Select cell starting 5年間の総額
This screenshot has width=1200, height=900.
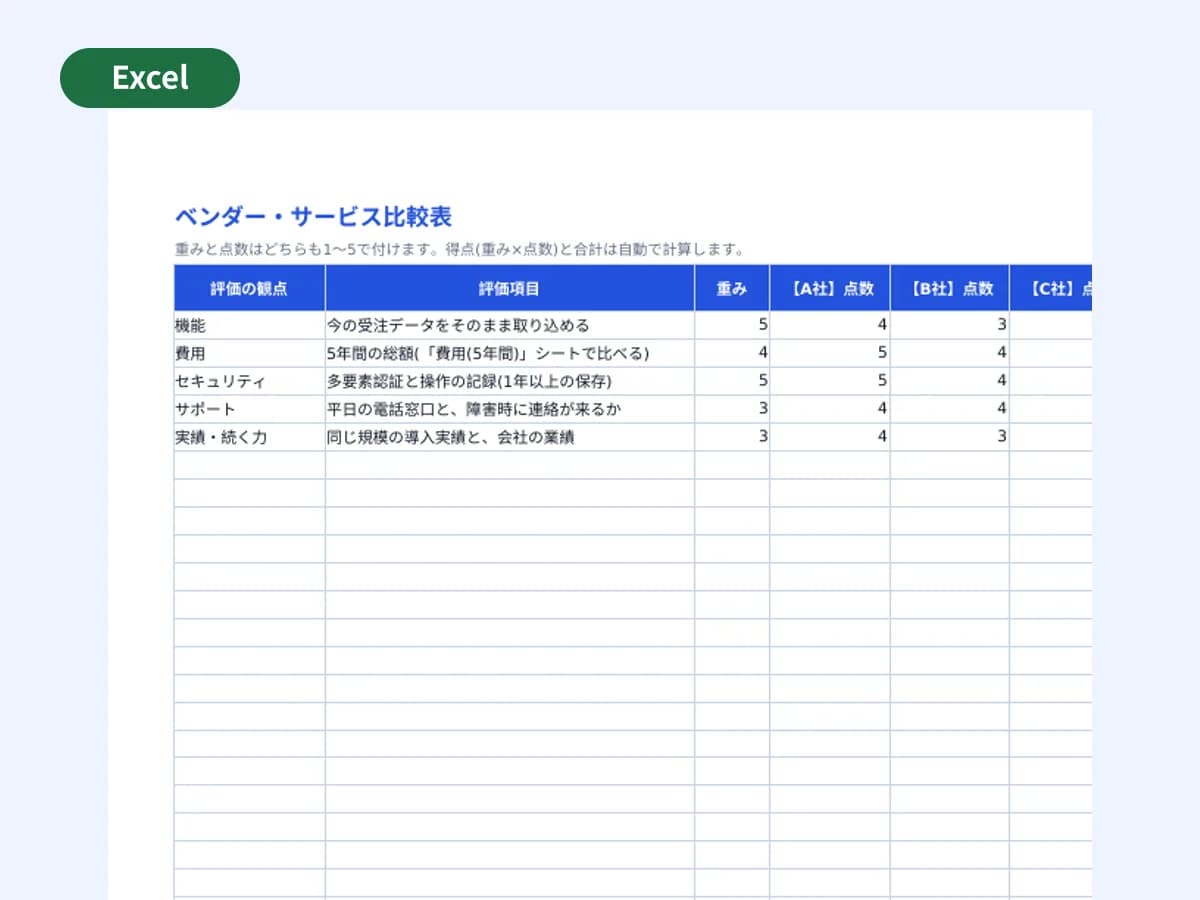[x=510, y=353]
